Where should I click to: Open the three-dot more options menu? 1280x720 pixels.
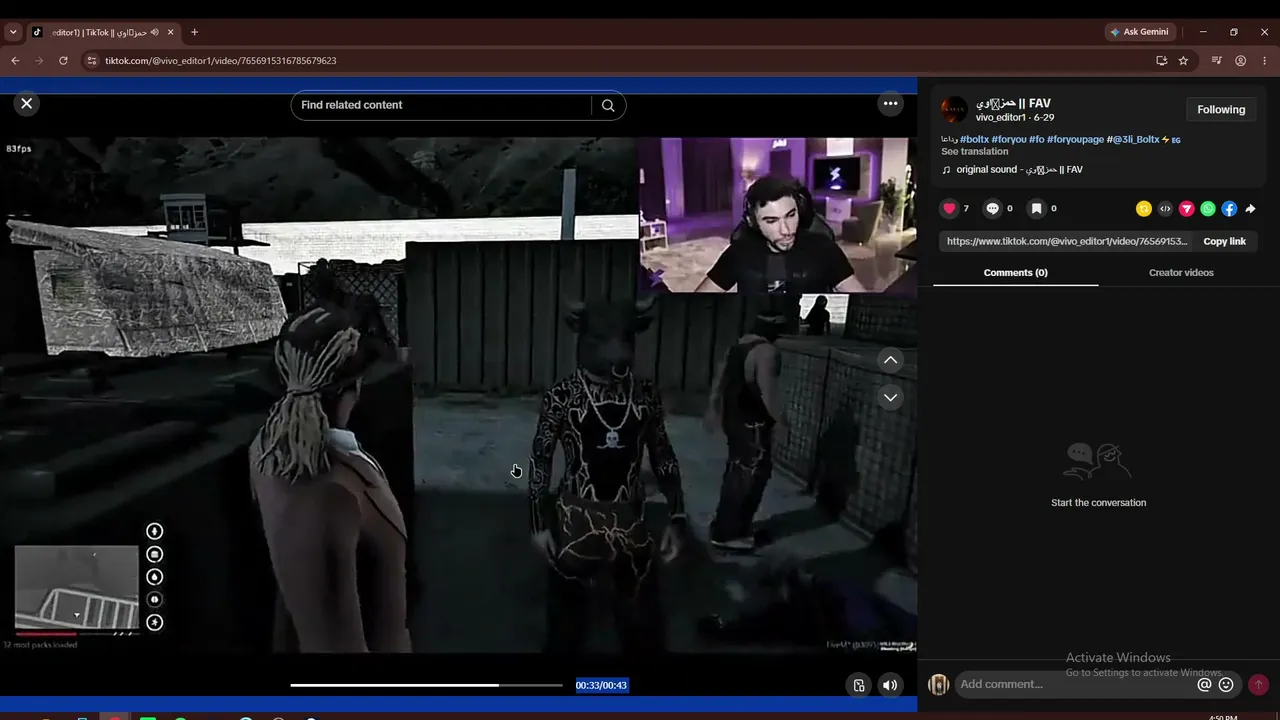[890, 103]
